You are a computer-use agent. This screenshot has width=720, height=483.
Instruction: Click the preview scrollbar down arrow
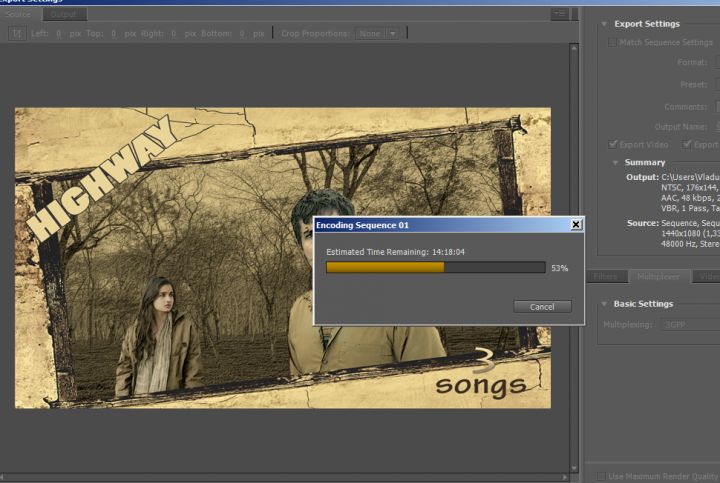[574, 468]
